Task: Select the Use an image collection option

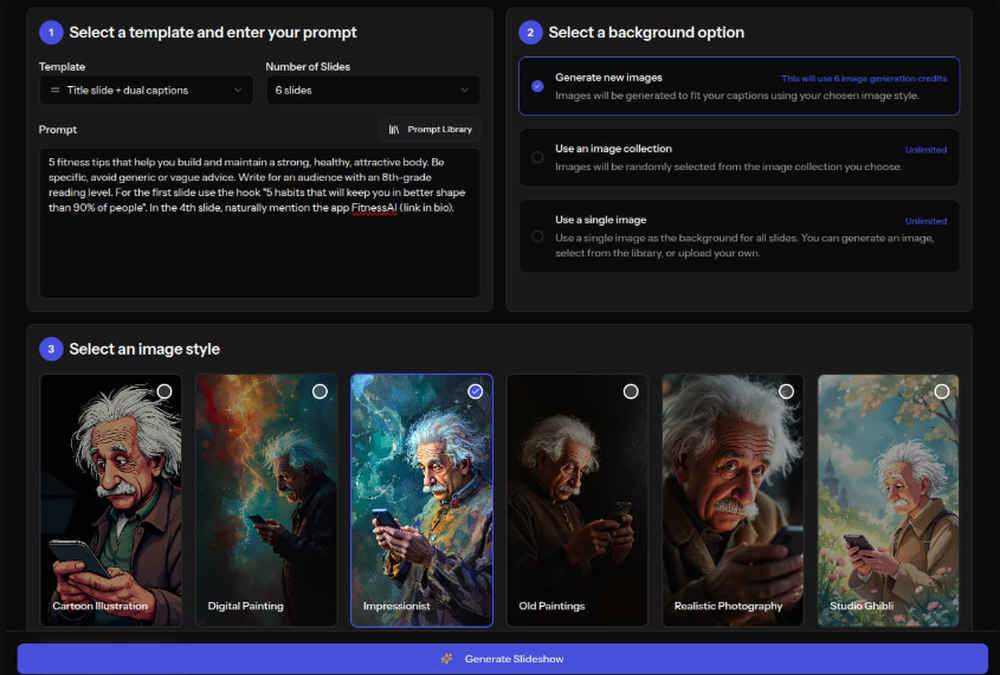Action: coord(538,157)
